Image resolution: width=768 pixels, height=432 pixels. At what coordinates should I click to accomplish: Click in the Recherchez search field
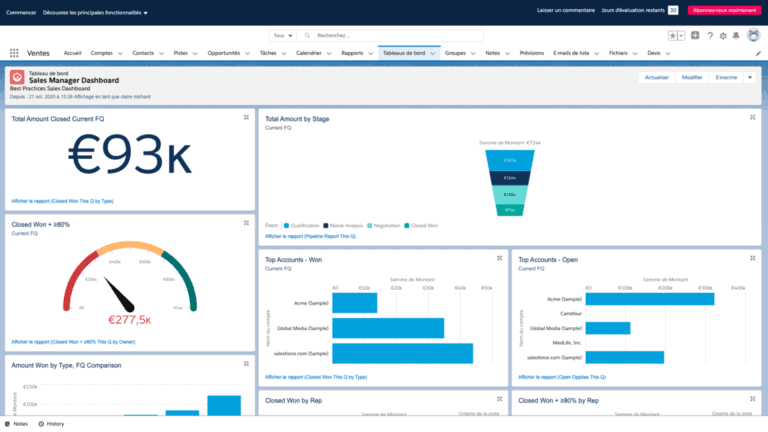[x=400, y=35]
